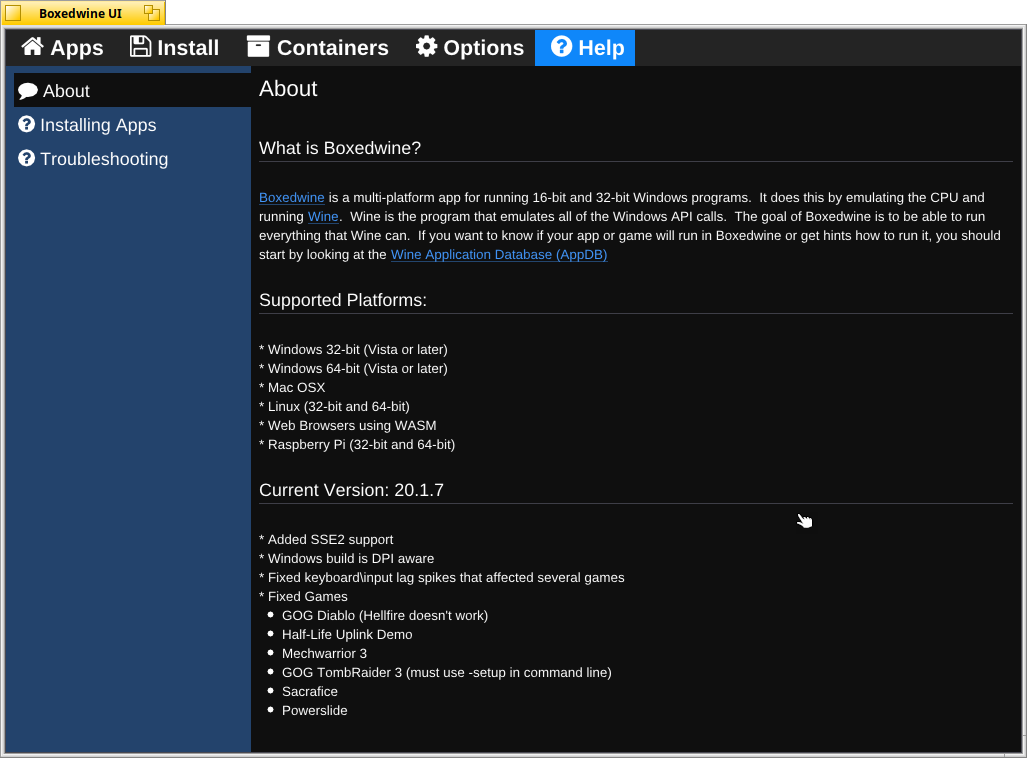Open the Apps tab
This screenshot has height=758, width=1027.
tap(62, 48)
